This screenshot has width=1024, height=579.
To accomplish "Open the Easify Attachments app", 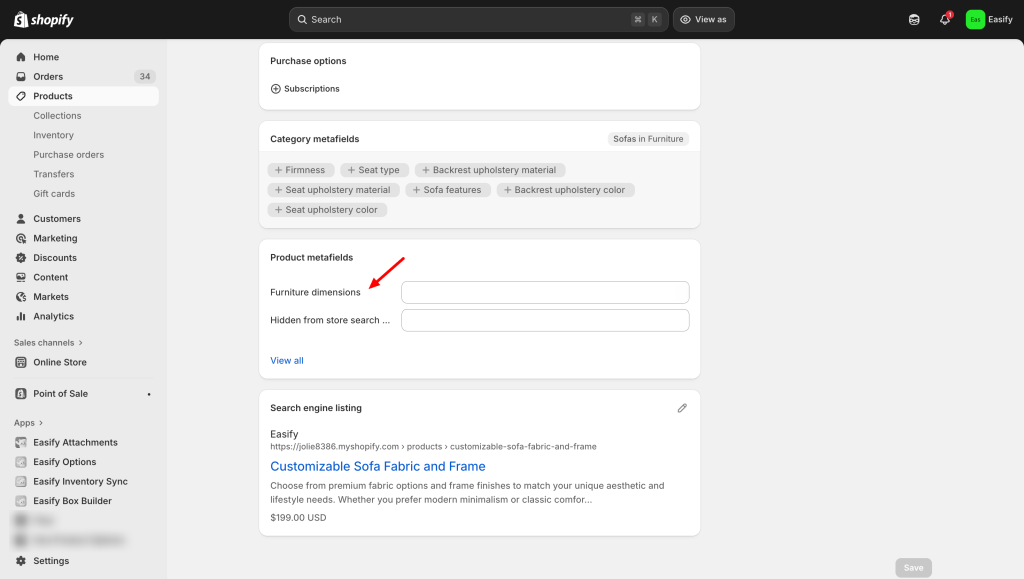I will coord(75,442).
